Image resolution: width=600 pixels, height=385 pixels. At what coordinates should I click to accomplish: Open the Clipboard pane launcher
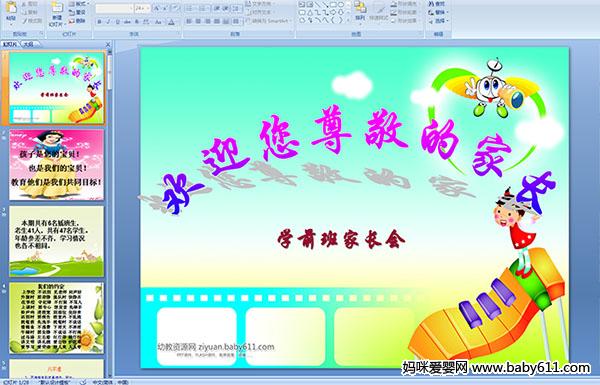[x=41, y=33]
